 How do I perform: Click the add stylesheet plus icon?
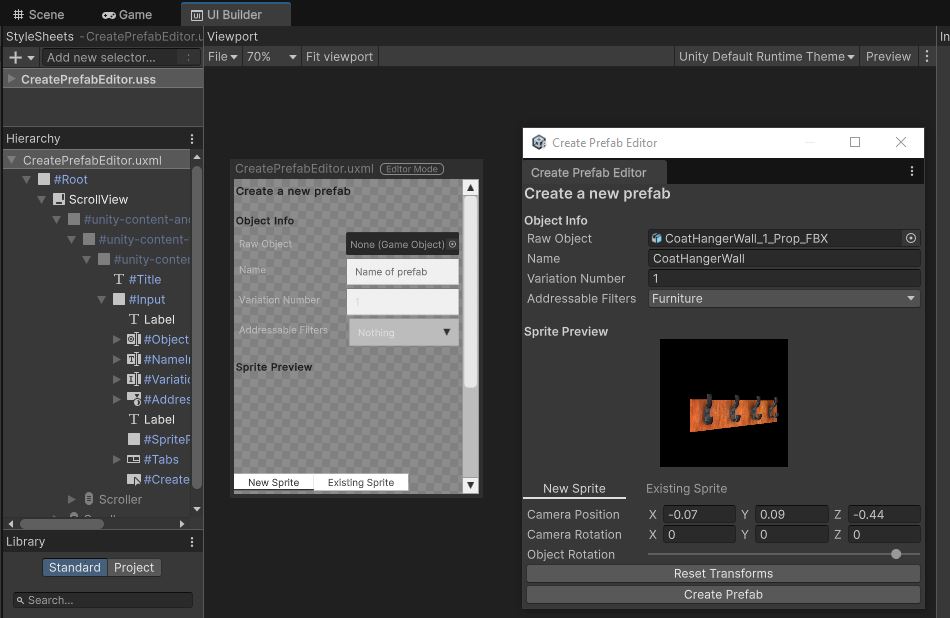point(15,58)
